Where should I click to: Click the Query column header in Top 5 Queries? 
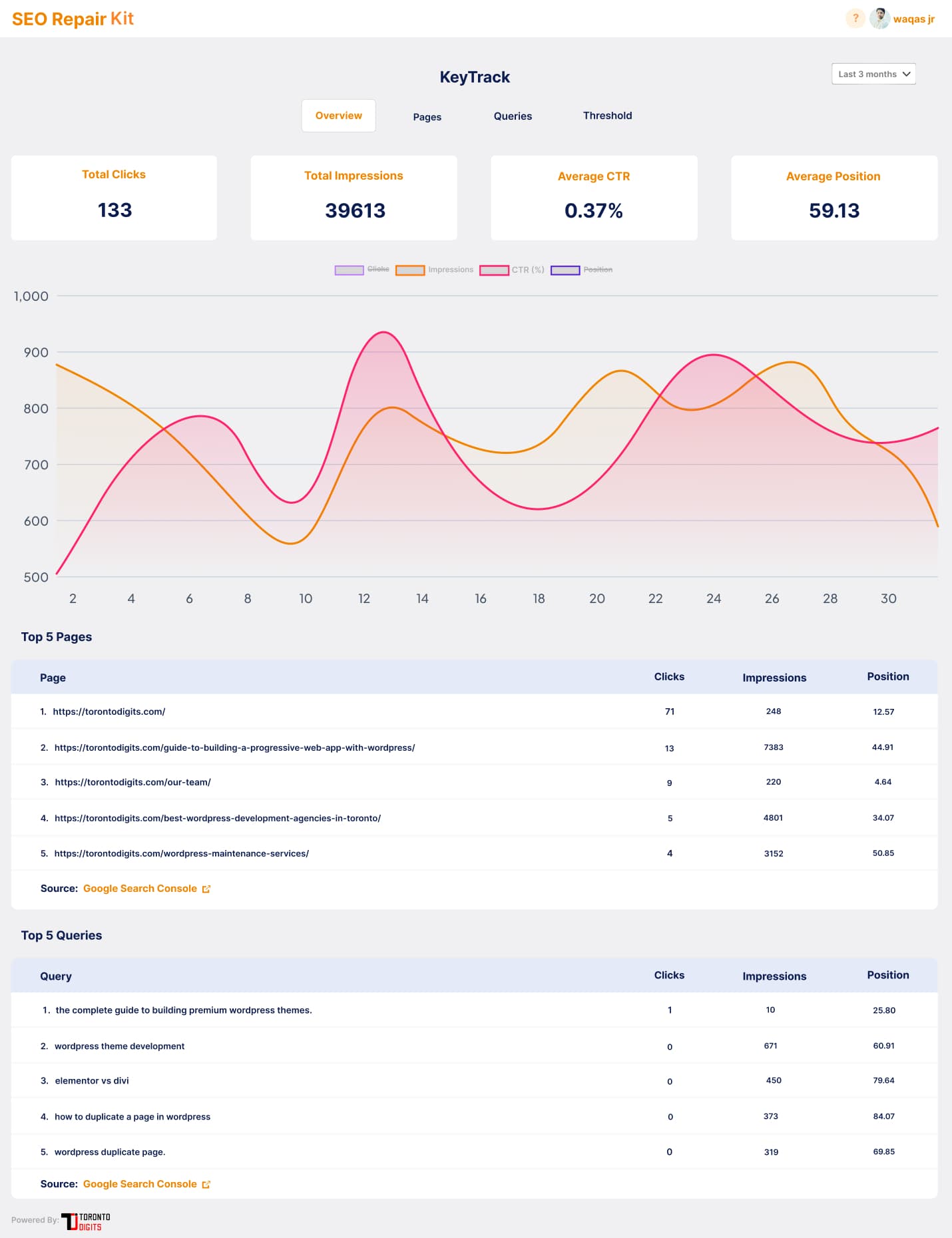click(x=56, y=976)
